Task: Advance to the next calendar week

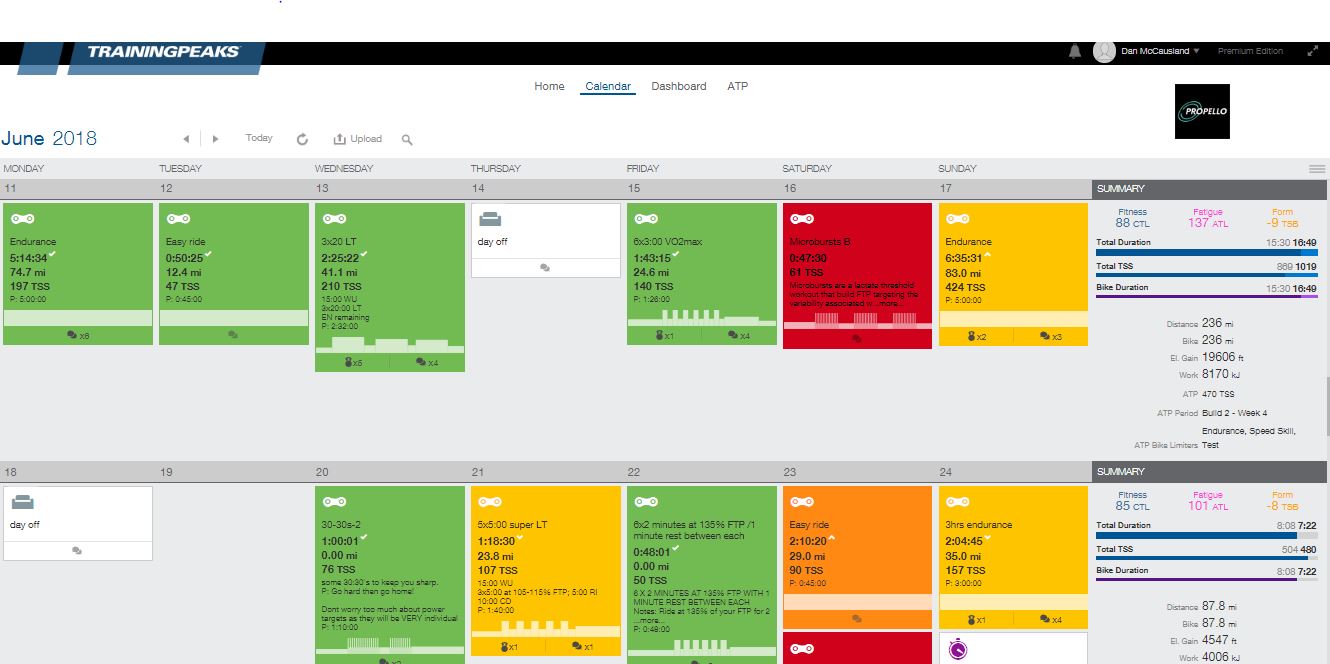Action: click(x=215, y=139)
